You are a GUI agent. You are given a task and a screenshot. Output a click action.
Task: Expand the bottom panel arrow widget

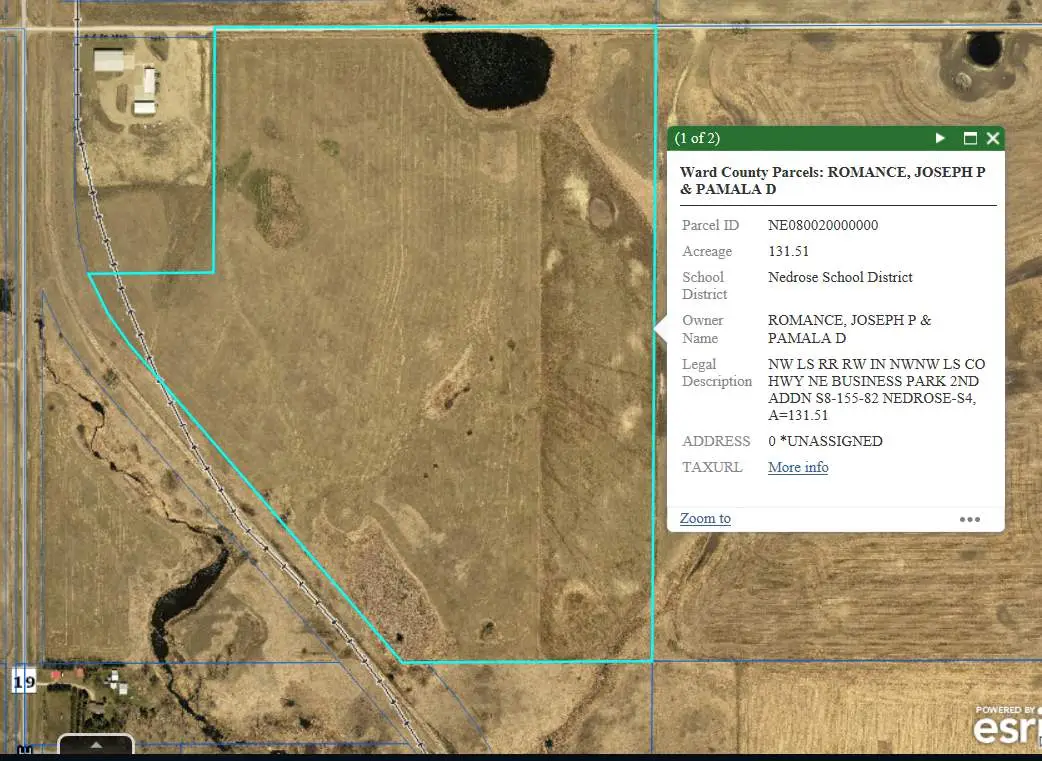[x=96, y=746]
